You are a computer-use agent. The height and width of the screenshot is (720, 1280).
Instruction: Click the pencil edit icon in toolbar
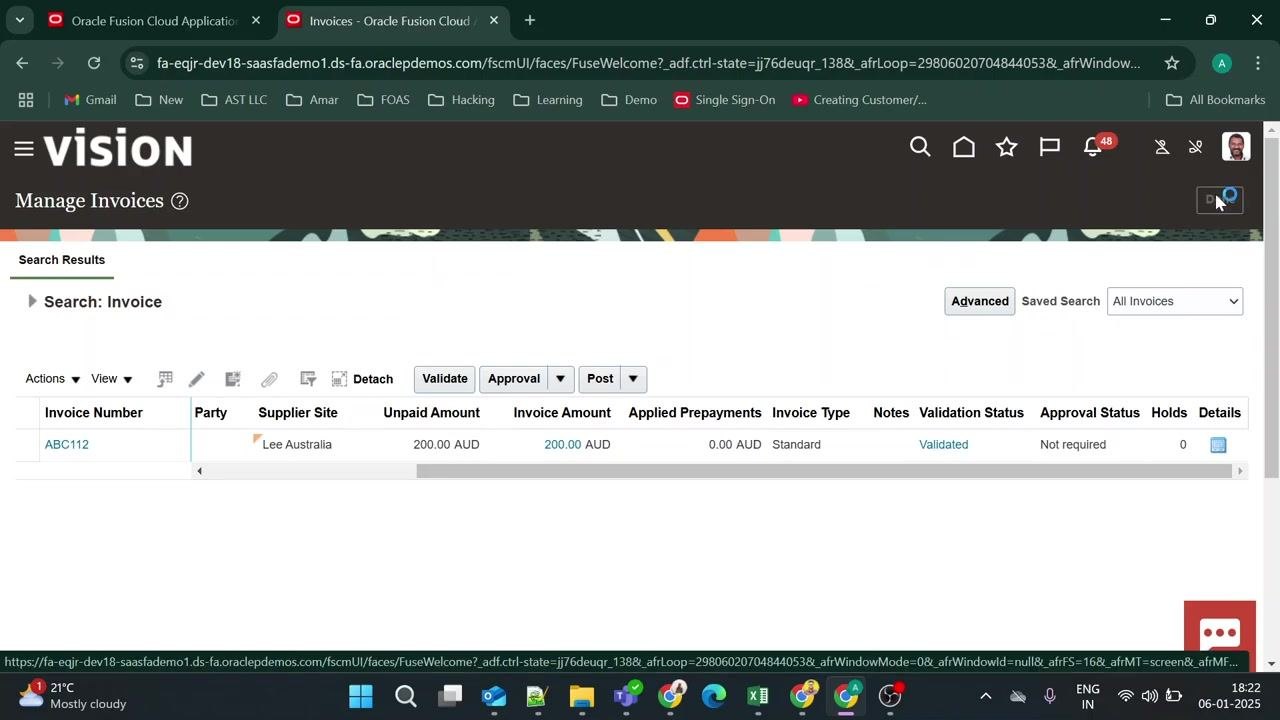click(x=197, y=379)
